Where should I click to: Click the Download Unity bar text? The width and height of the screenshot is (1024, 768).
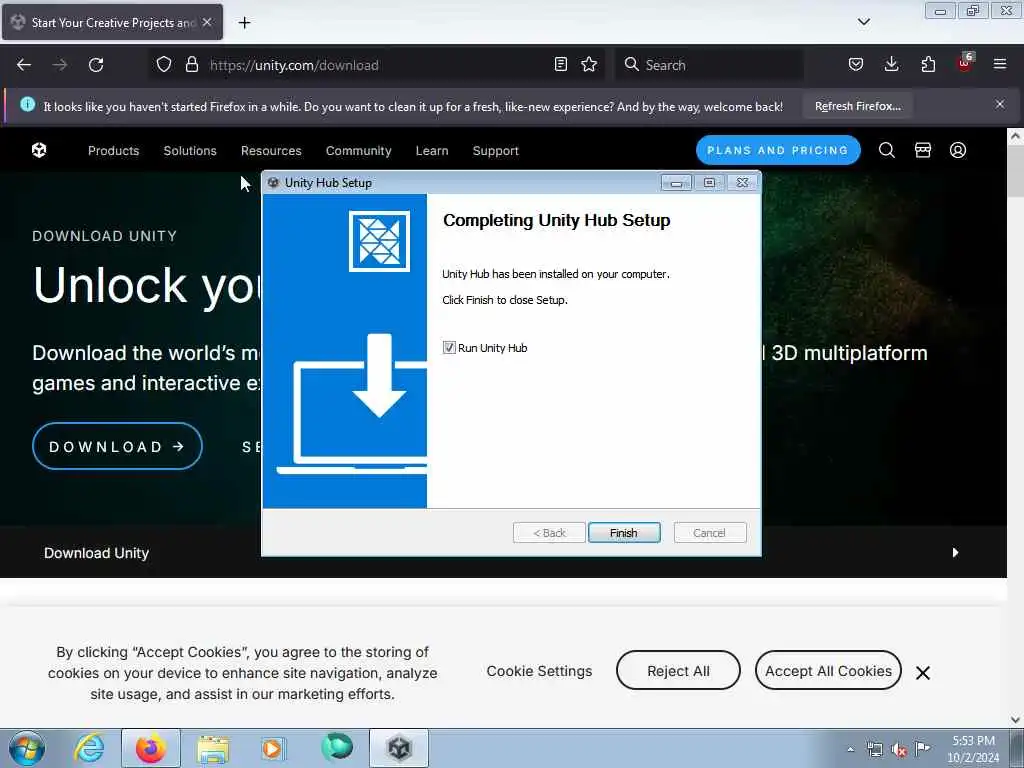pos(97,553)
